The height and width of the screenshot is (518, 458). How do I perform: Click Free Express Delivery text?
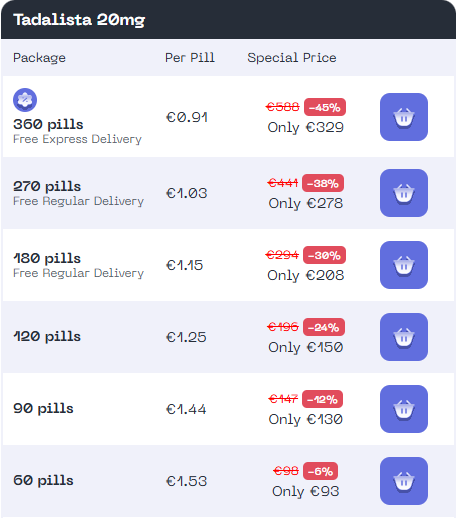coord(77,139)
